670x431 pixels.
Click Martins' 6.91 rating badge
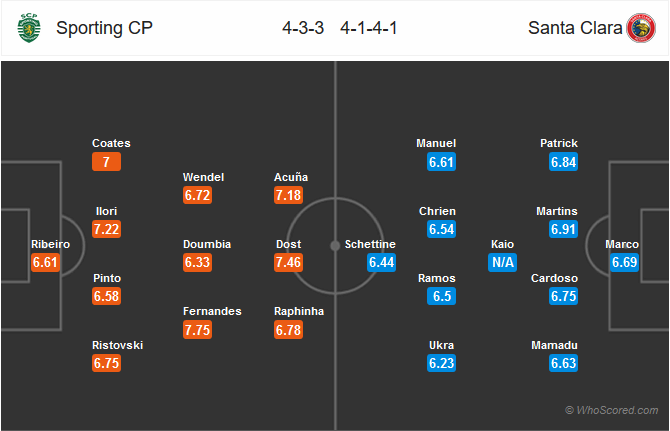[x=564, y=229]
